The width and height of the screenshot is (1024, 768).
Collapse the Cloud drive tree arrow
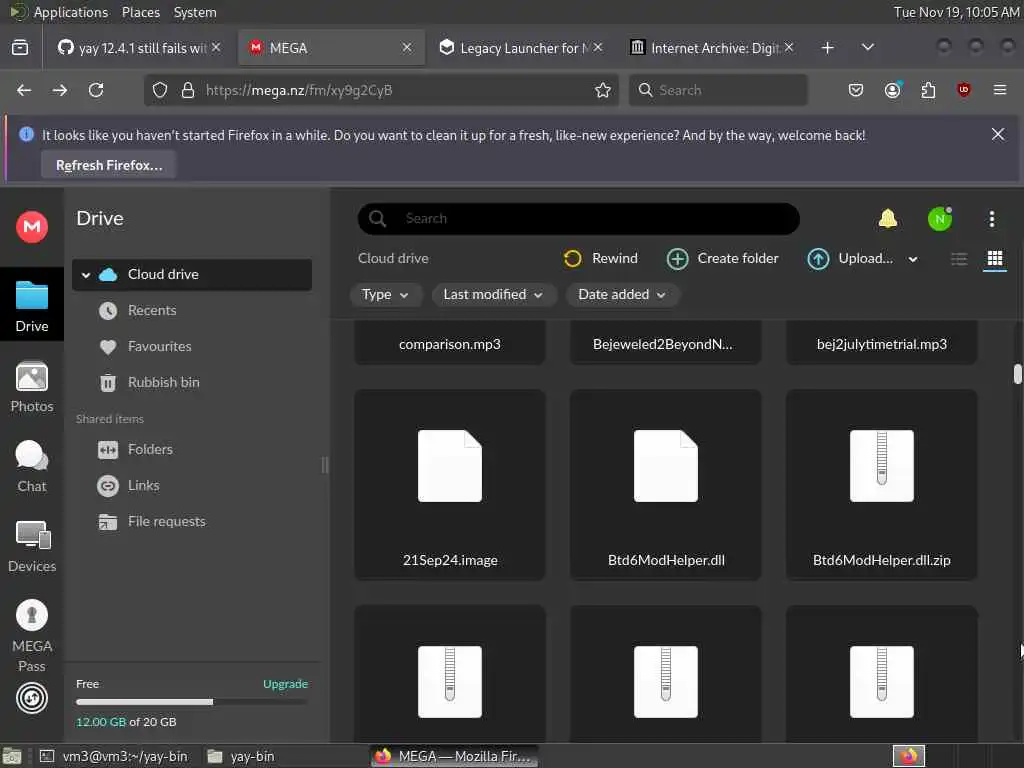point(86,275)
